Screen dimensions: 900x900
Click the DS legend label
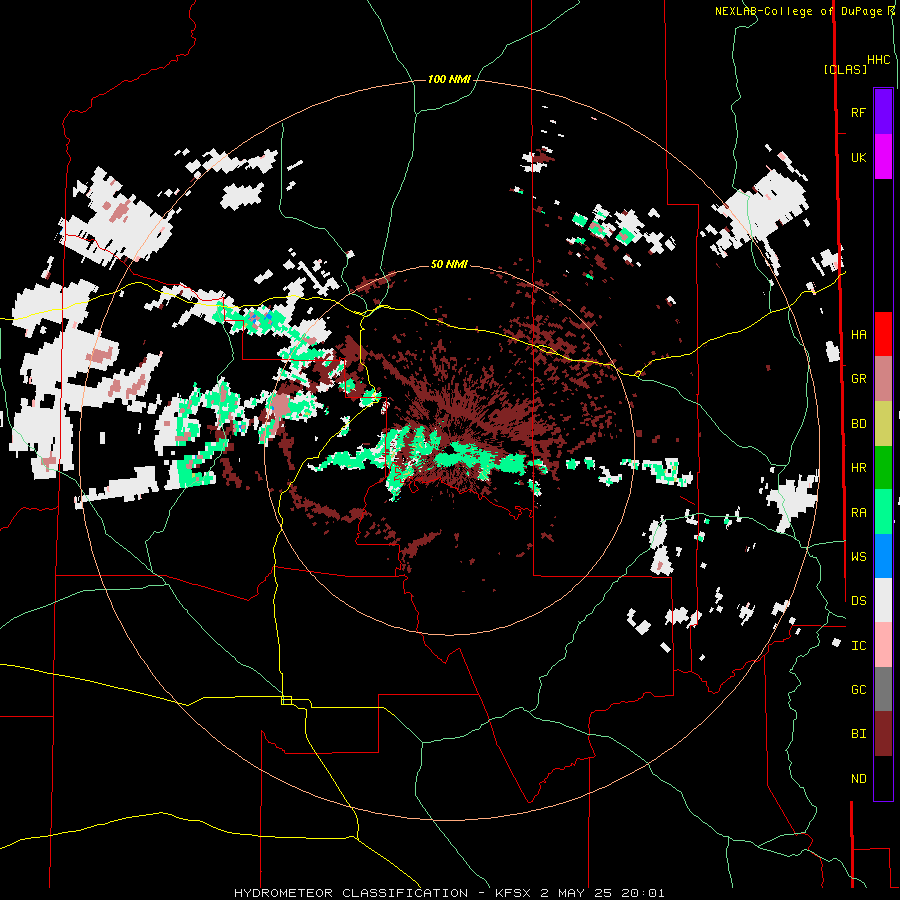(x=858, y=600)
